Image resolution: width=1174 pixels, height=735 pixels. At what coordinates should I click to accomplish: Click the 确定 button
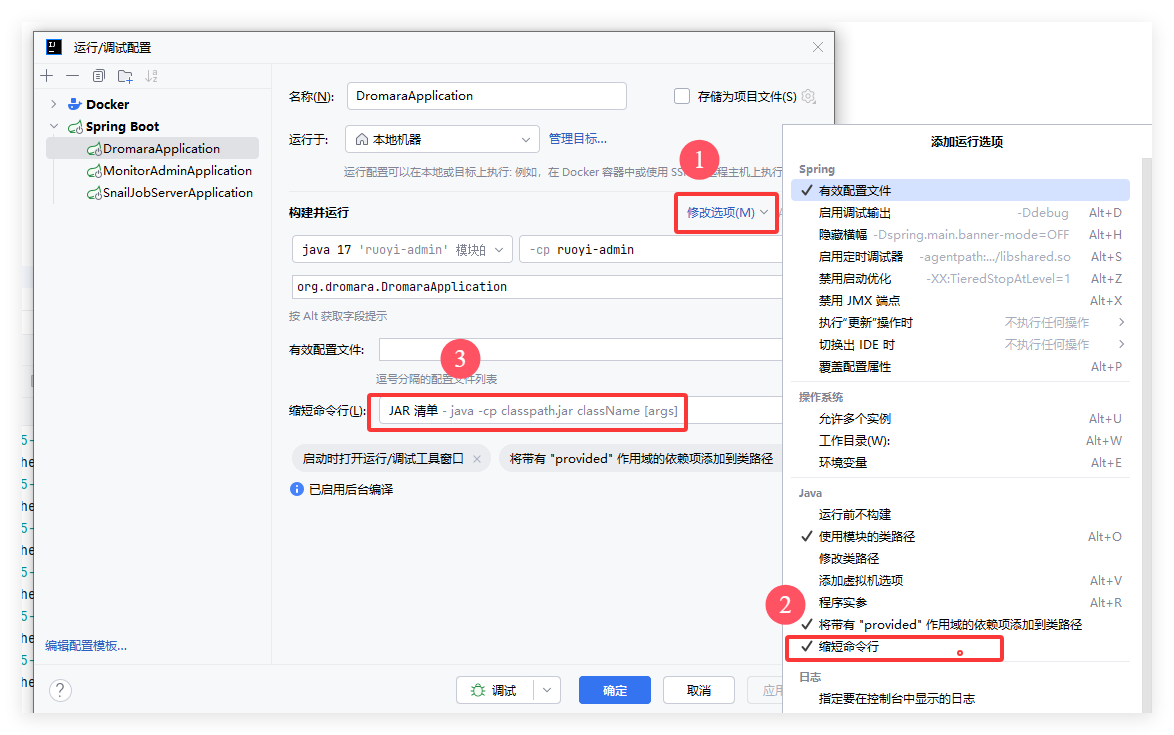[x=614, y=690]
